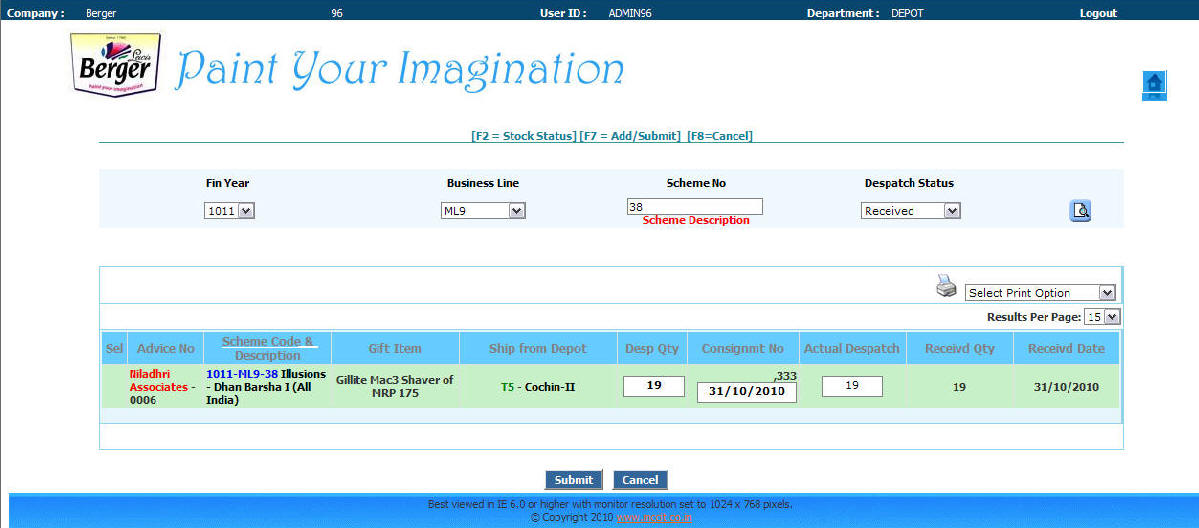1199x528 pixels.
Task: Click the red Scheme Description label
Action: [696, 220]
